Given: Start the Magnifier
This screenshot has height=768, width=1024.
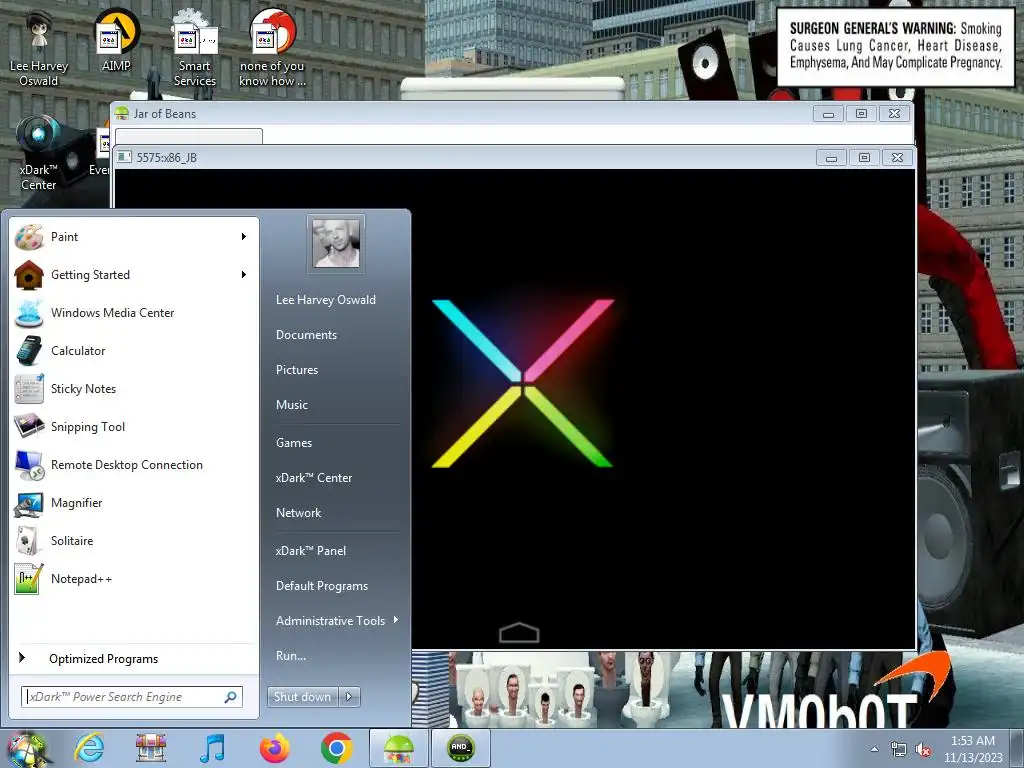Looking at the screenshot, I should tap(134, 503).
